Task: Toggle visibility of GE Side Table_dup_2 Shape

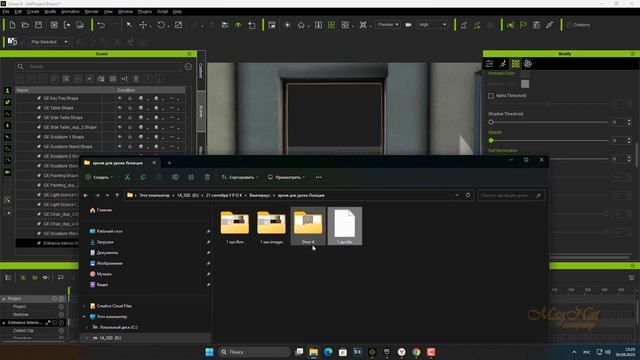Action: click(x=120, y=127)
